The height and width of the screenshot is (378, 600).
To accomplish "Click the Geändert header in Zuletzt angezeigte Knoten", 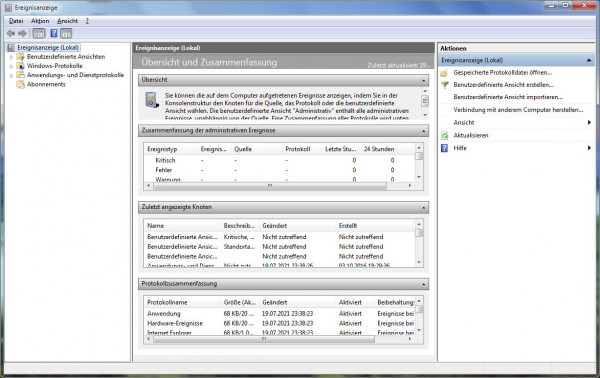I will pos(297,226).
